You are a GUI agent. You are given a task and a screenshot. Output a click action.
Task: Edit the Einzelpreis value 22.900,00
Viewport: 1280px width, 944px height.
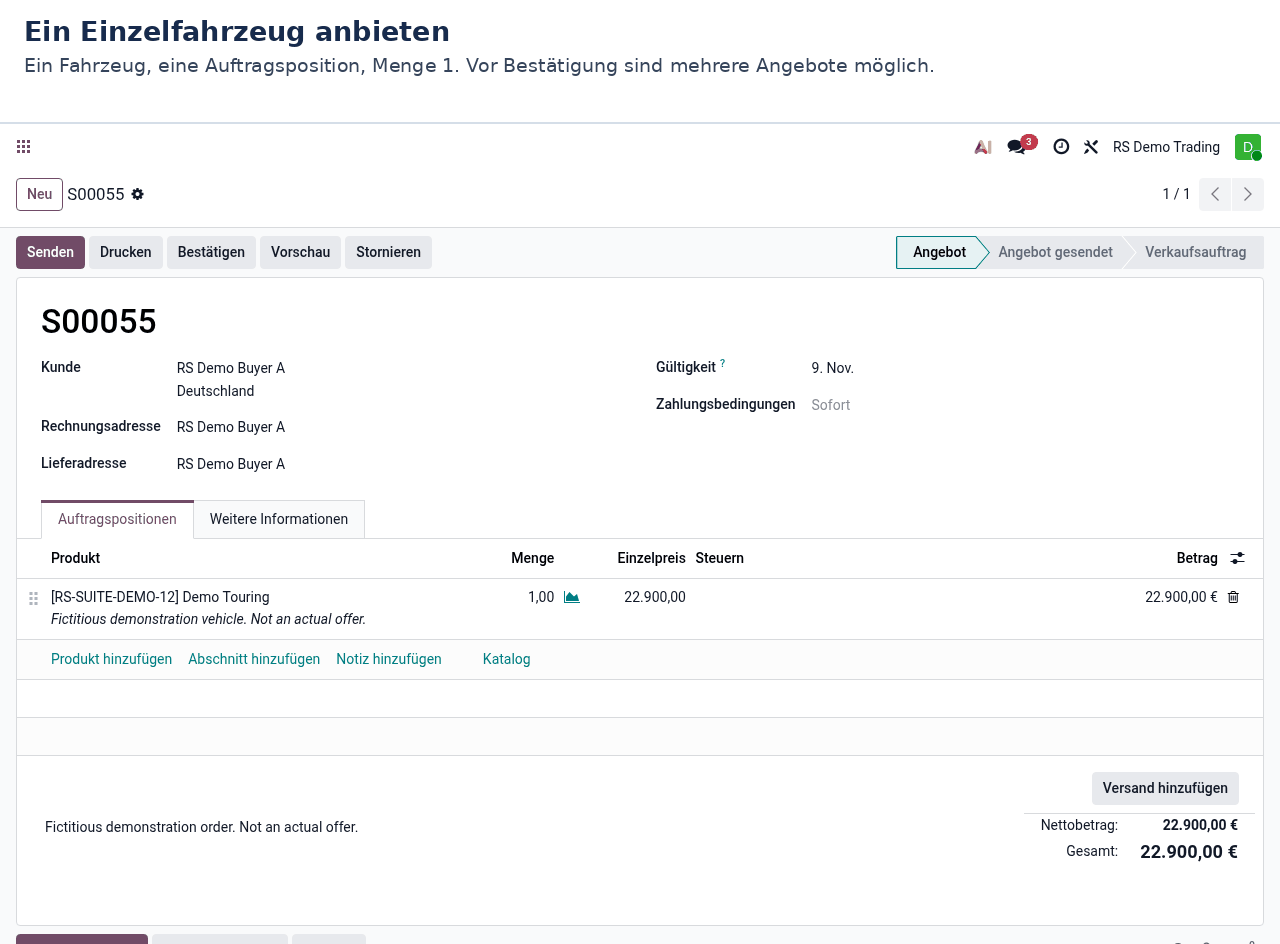(x=655, y=597)
